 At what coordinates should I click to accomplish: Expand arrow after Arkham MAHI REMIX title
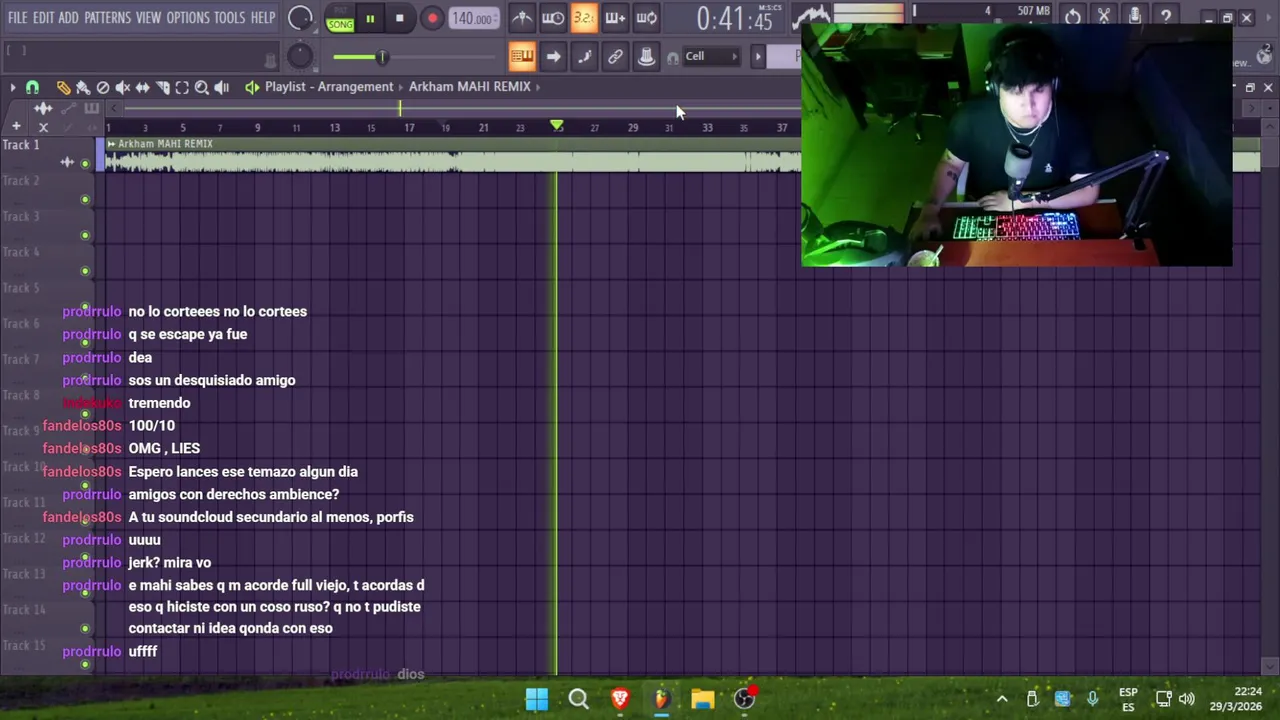[538, 87]
